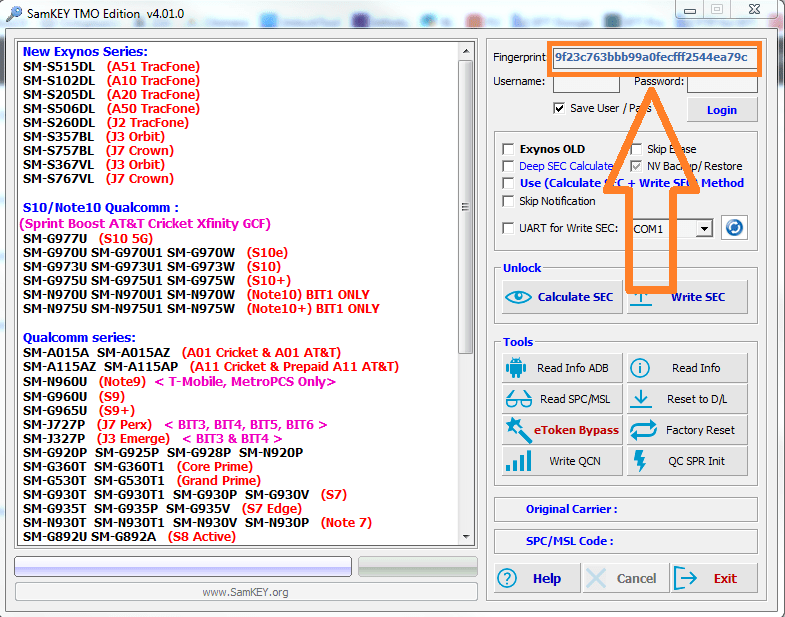The width and height of the screenshot is (785, 617).
Task: Click the Calculate SEC eye icon
Action: pyautogui.click(x=518, y=297)
